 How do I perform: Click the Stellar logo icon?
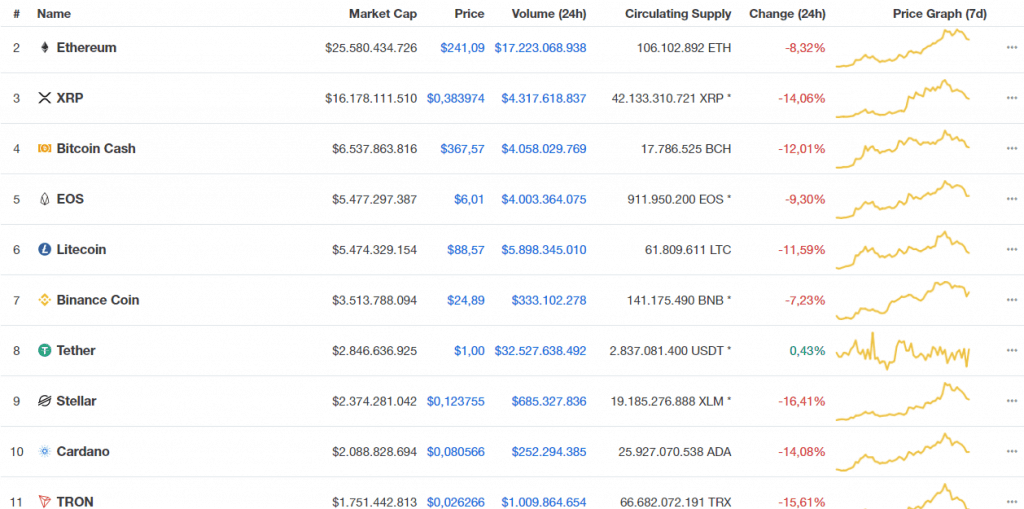click(44, 401)
